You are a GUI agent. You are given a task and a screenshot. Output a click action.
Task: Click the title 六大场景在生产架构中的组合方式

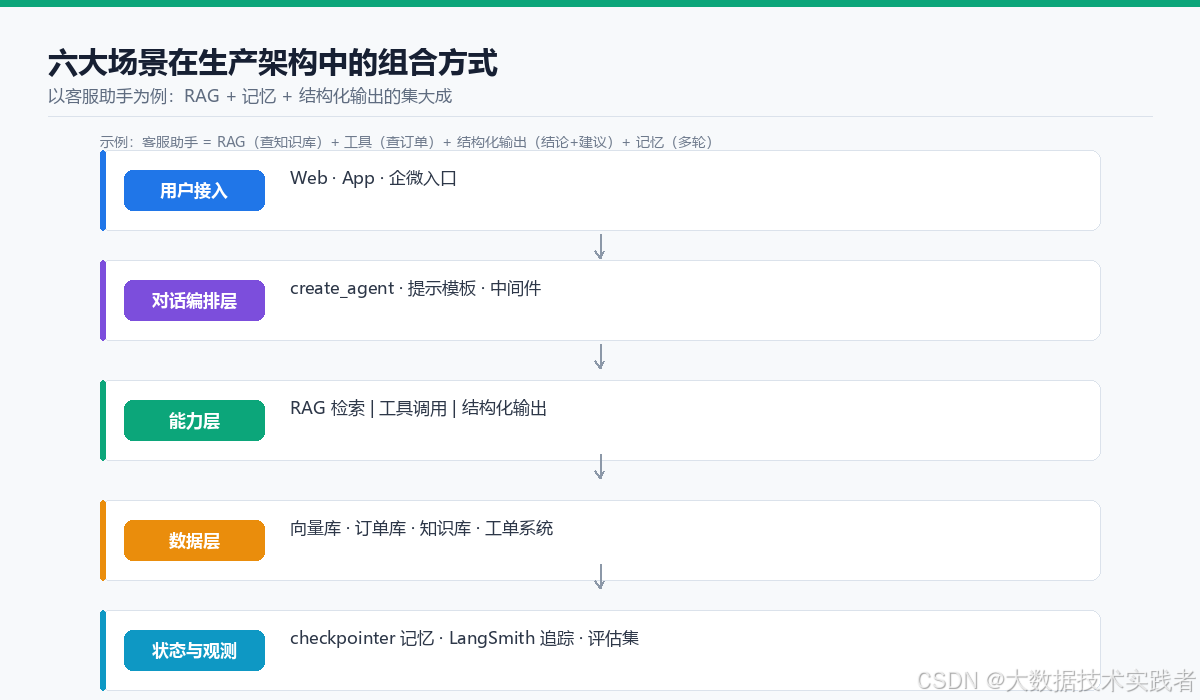pos(273,64)
